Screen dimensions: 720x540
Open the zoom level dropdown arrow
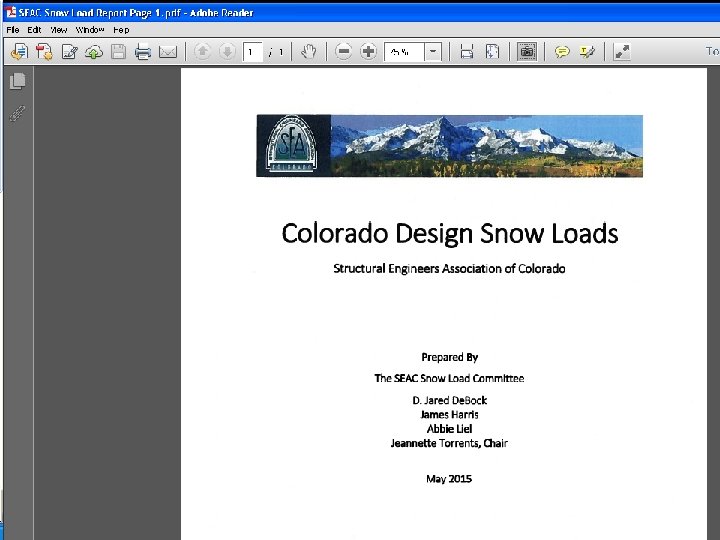pos(433,51)
